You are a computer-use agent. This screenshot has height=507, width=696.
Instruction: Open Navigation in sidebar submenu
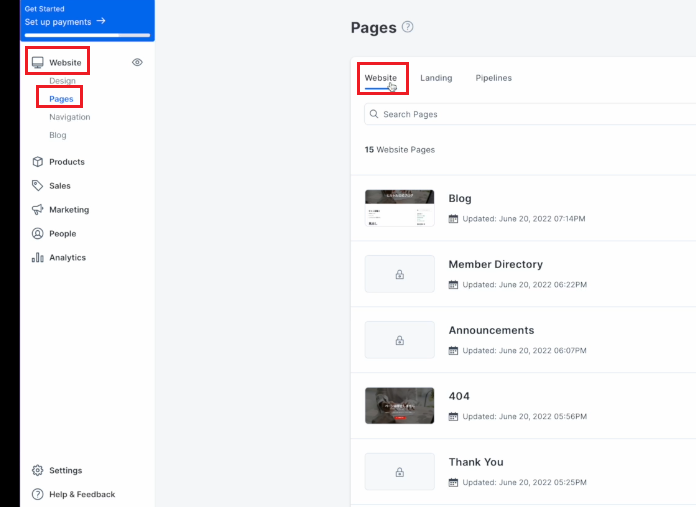tap(70, 117)
